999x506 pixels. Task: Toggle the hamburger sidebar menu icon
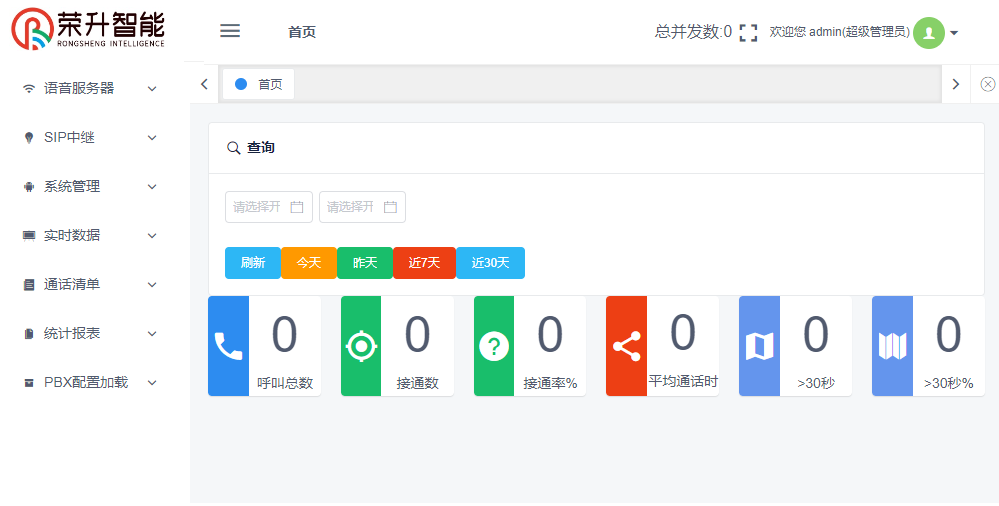230,31
